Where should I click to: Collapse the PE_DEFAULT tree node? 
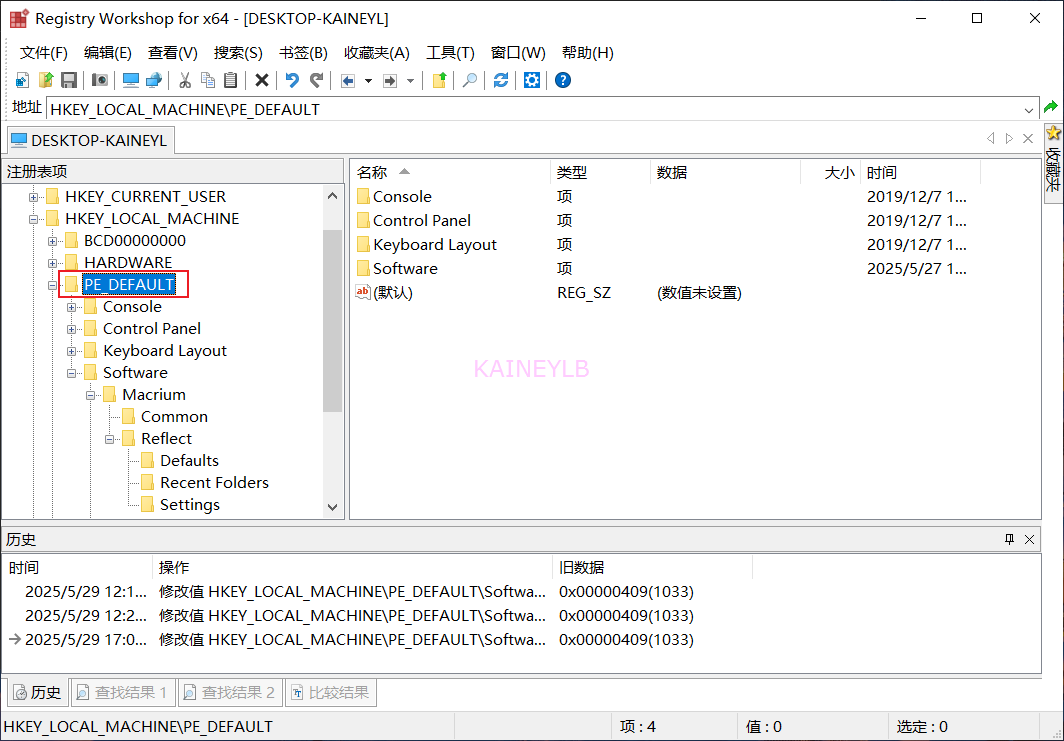(52, 285)
